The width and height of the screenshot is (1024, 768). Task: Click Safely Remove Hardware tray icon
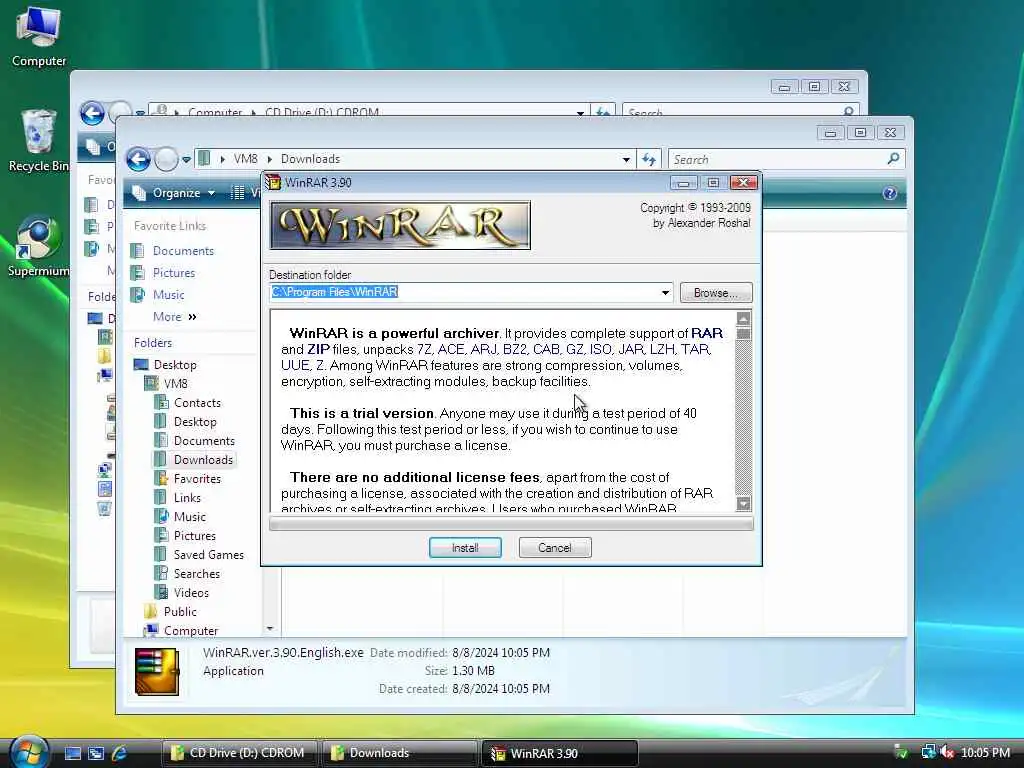(901, 752)
